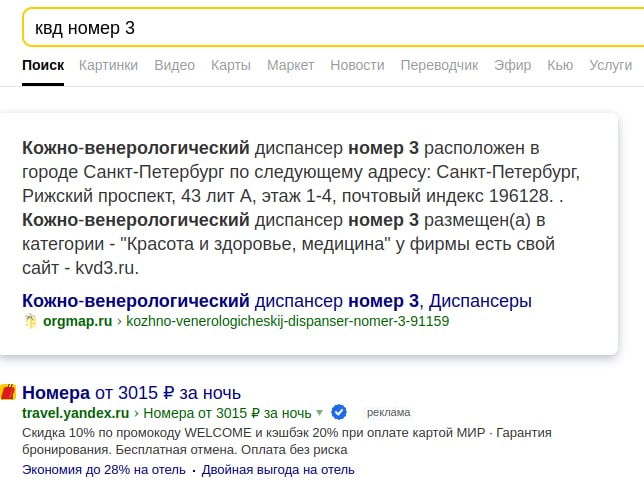
Task: Open 'Кожно-венерологический диспансер номер 3, Диспансеры' result title
Action: 277,301
